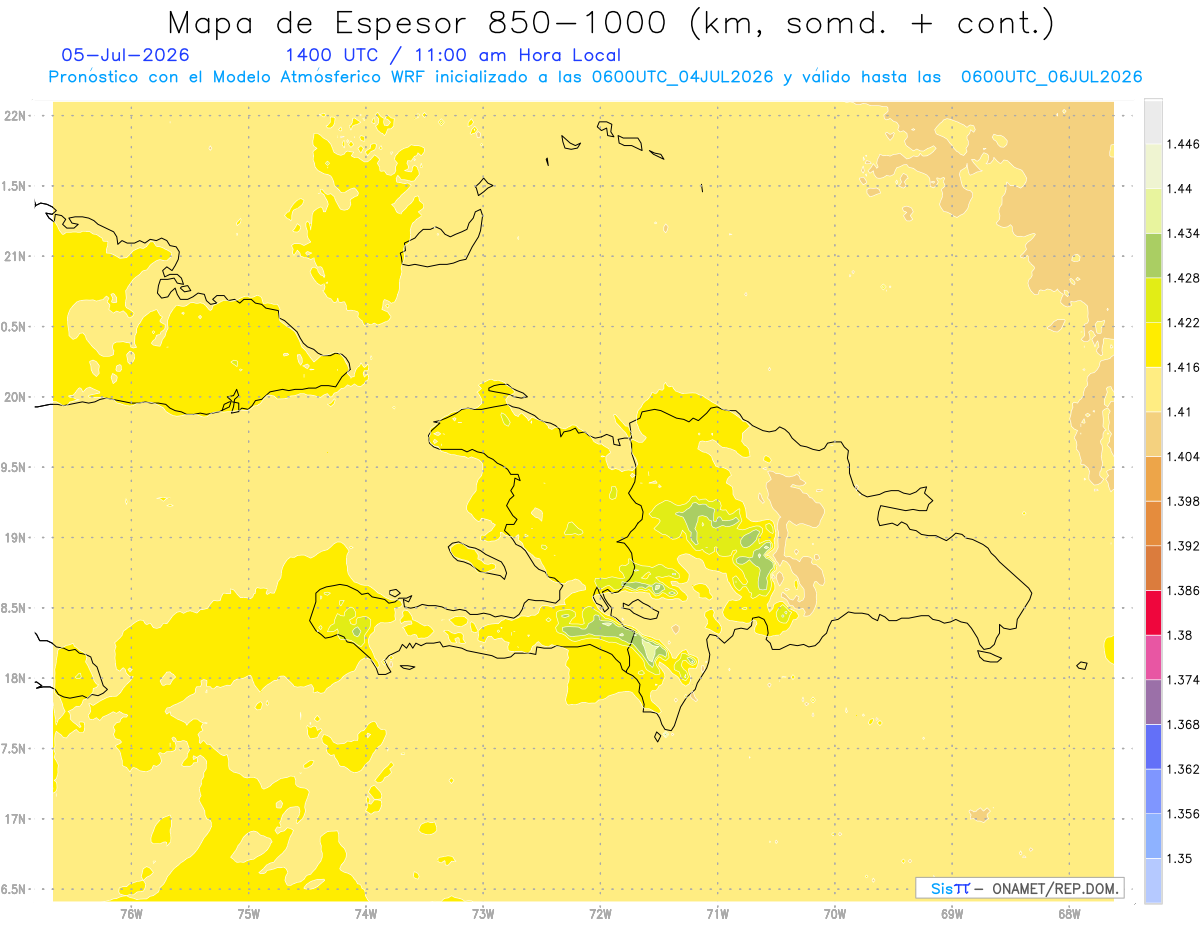This screenshot has height=927, width=1200.
Task: Click the colorbar value '1.386'
Action: (x=1183, y=591)
